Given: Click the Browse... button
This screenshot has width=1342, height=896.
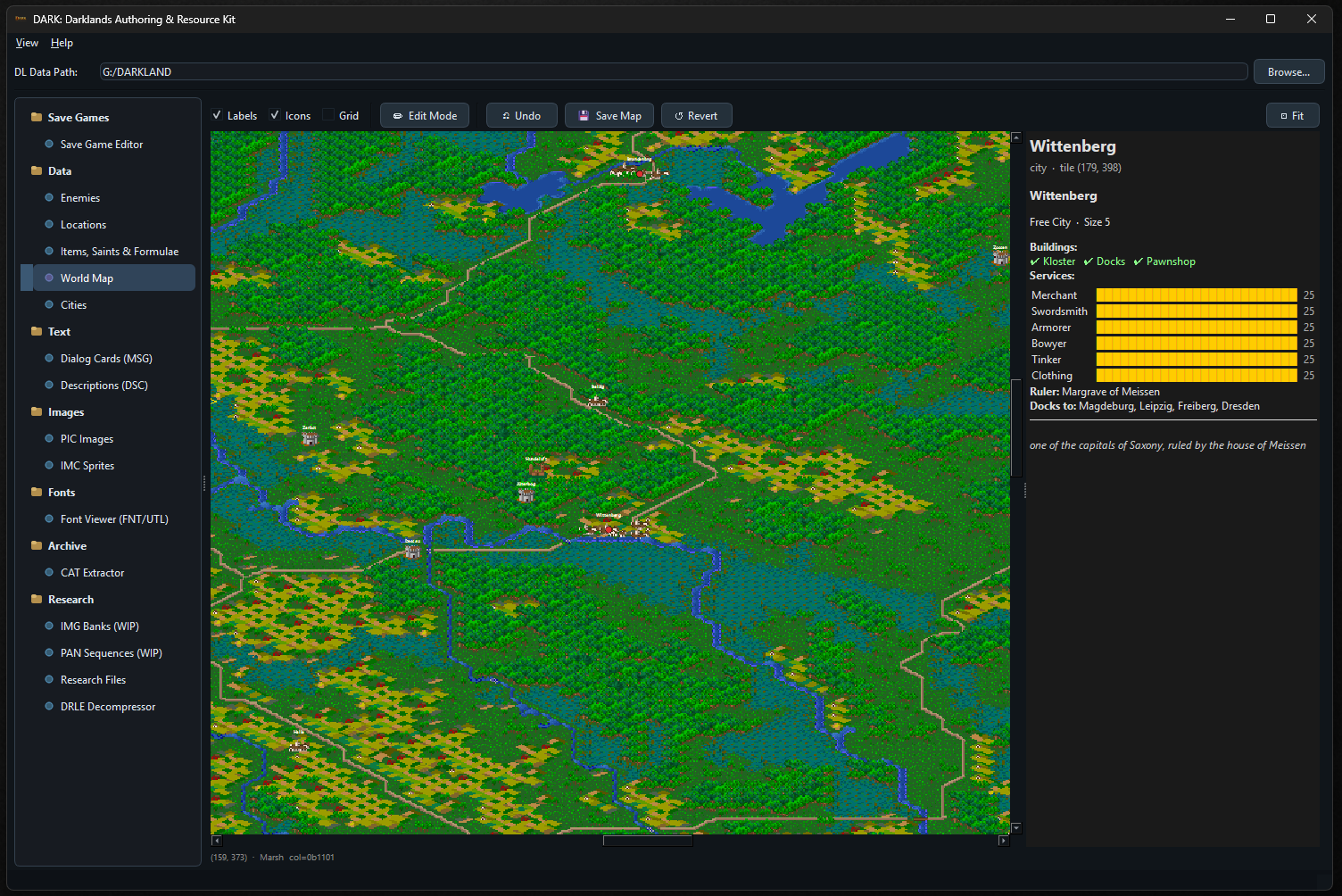Looking at the screenshot, I should [1288, 71].
